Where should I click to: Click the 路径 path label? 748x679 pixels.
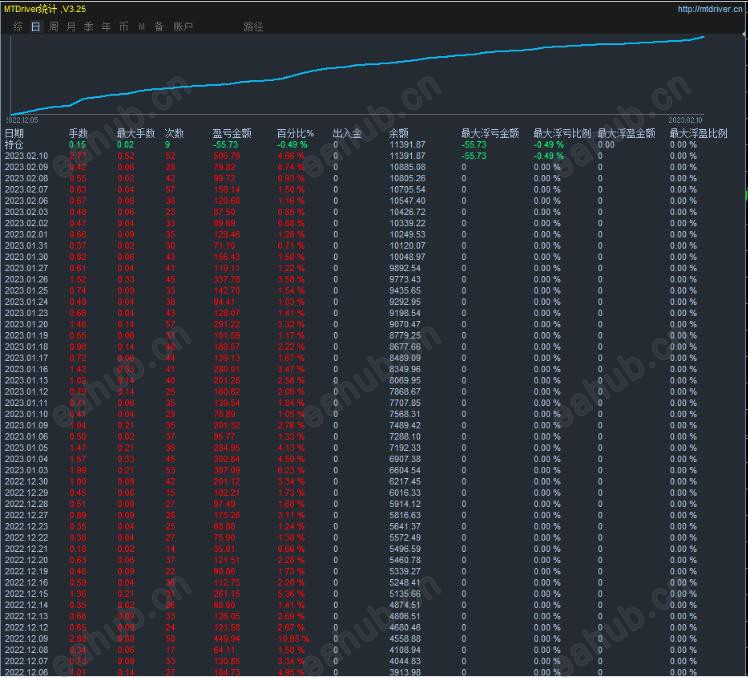coord(253,27)
